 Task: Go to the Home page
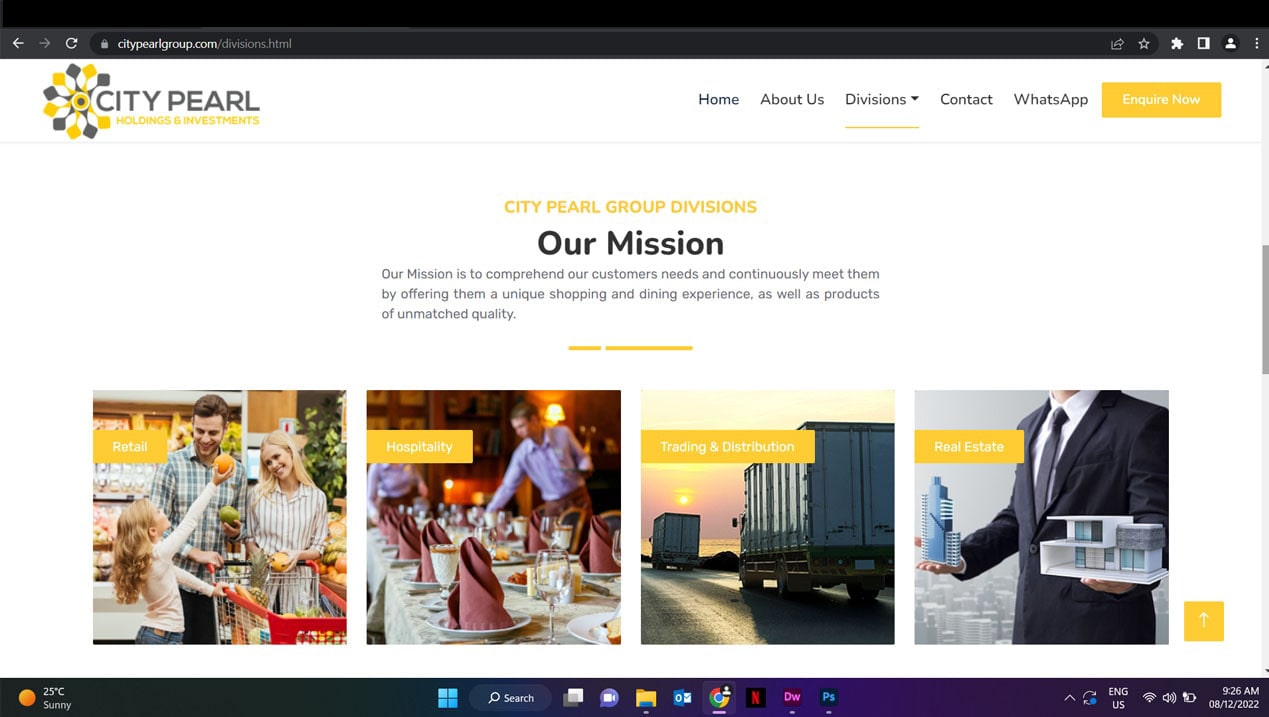(718, 100)
